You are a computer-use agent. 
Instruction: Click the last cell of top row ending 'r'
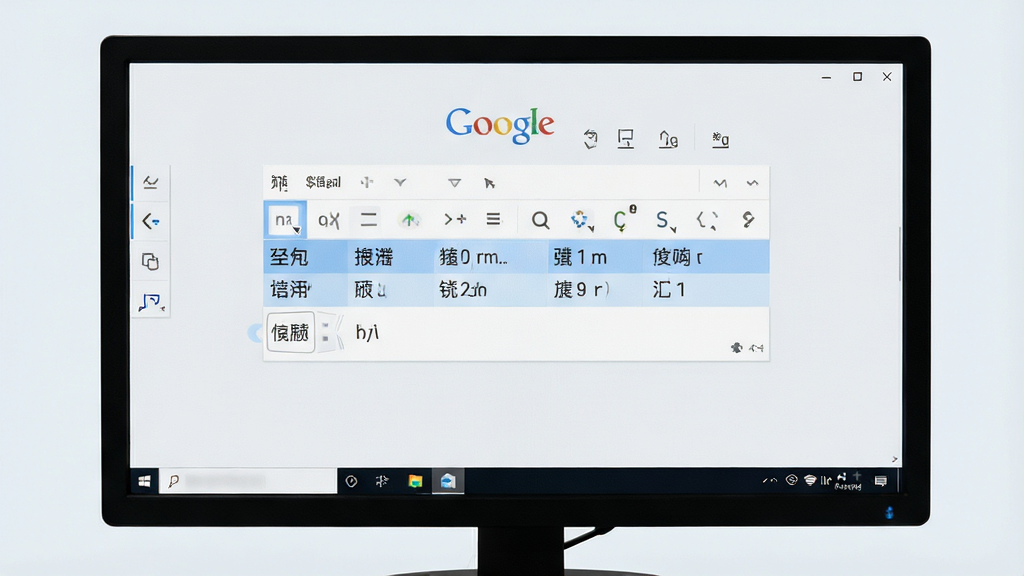pyautogui.click(x=706, y=257)
